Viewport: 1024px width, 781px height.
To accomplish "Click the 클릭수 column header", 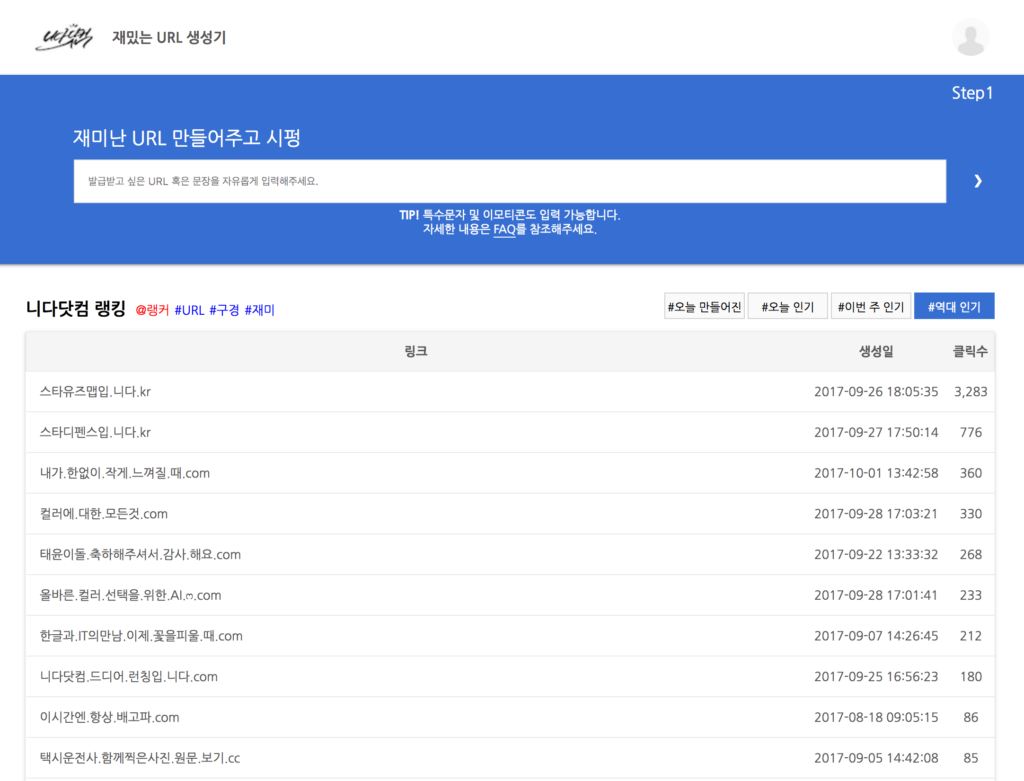I will [x=969, y=352].
